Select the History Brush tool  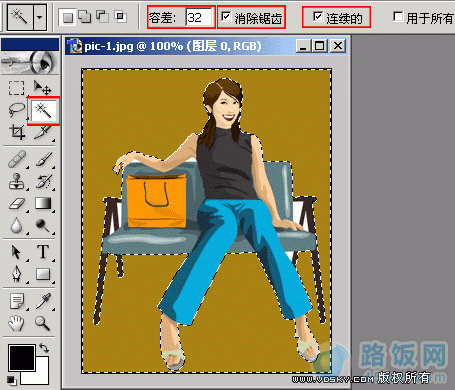coord(44,181)
